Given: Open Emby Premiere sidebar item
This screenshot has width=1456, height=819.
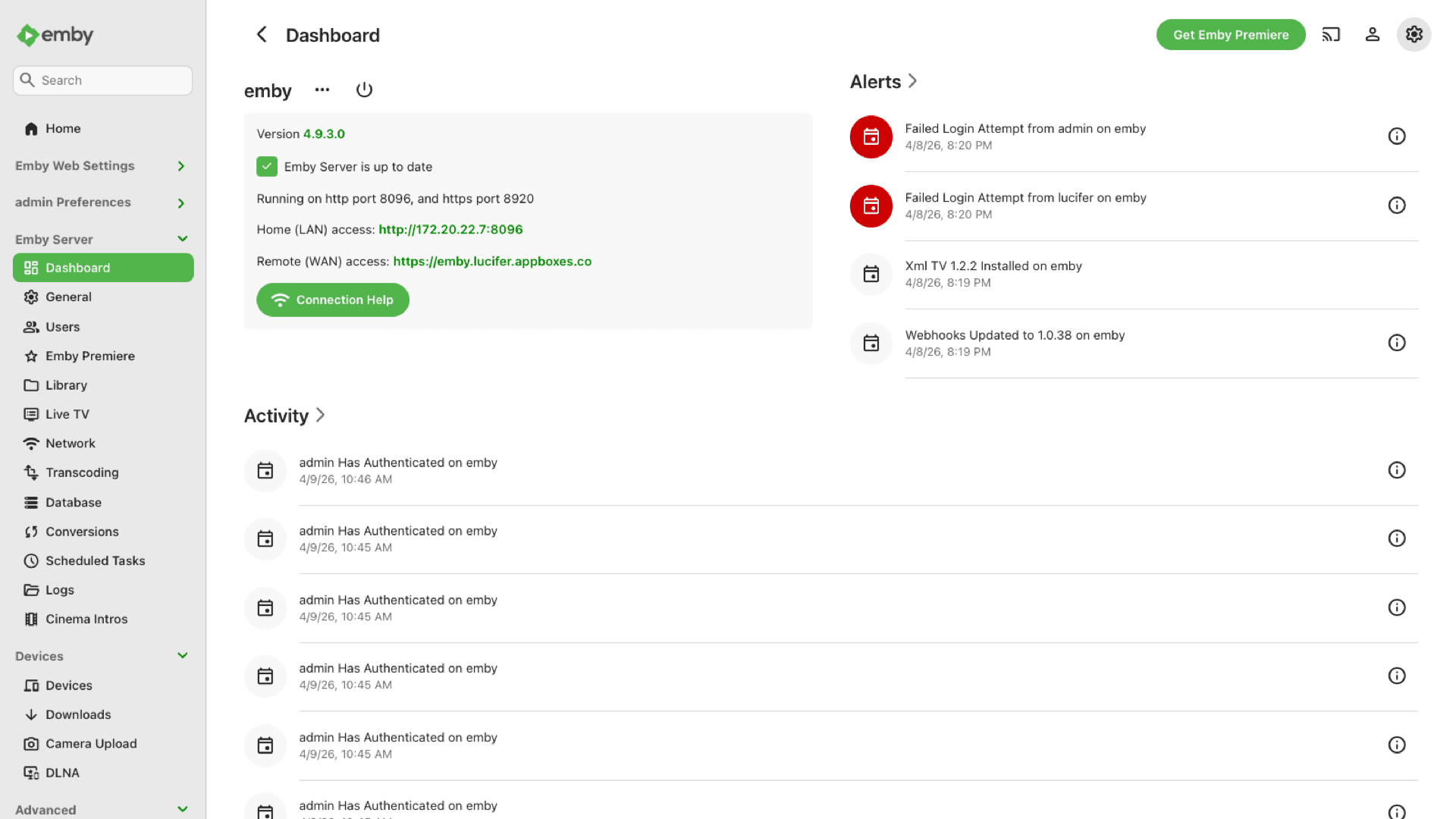Looking at the screenshot, I should pos(103,356).
